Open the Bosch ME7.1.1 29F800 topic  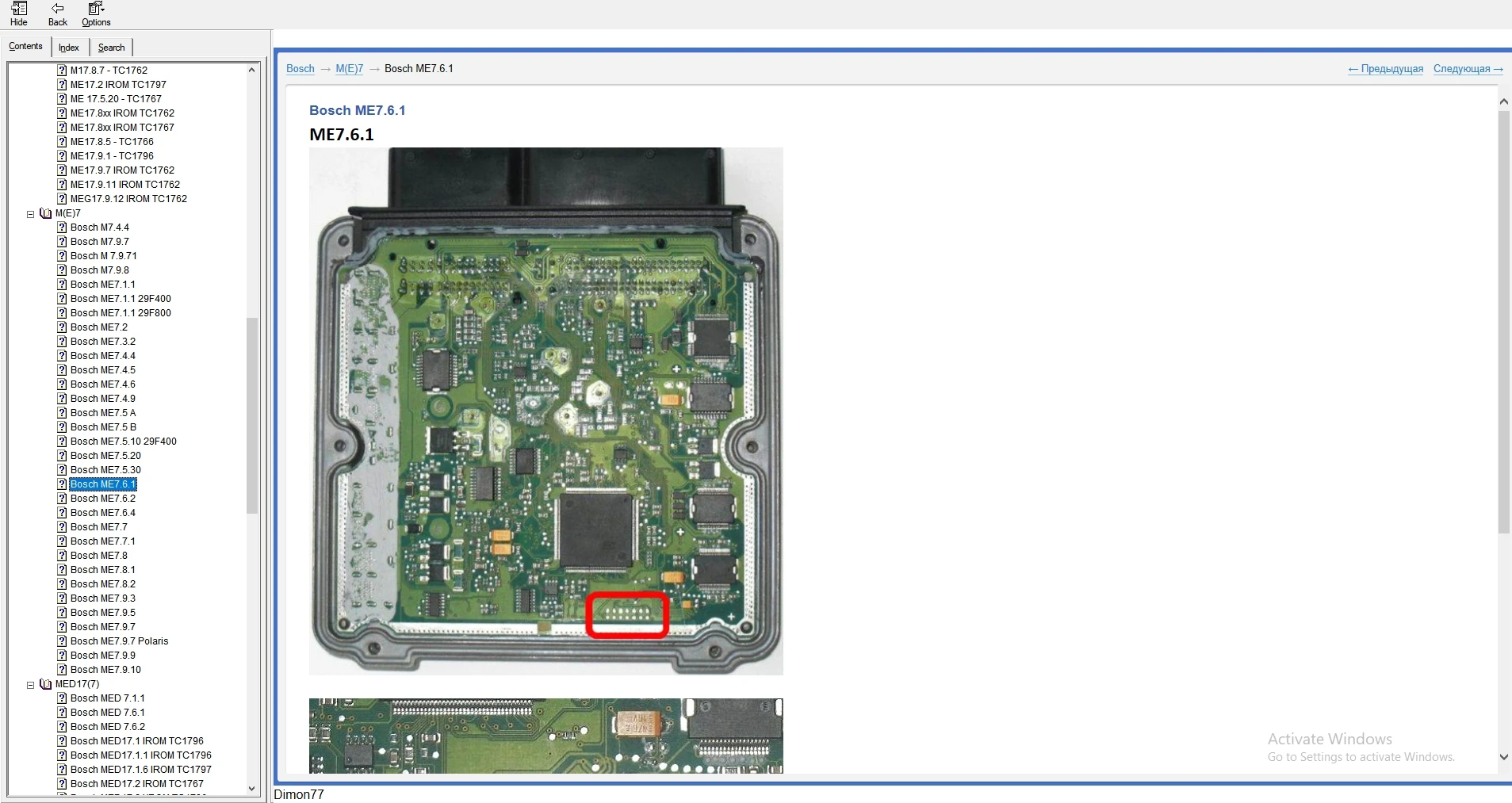tap(121, 313)
